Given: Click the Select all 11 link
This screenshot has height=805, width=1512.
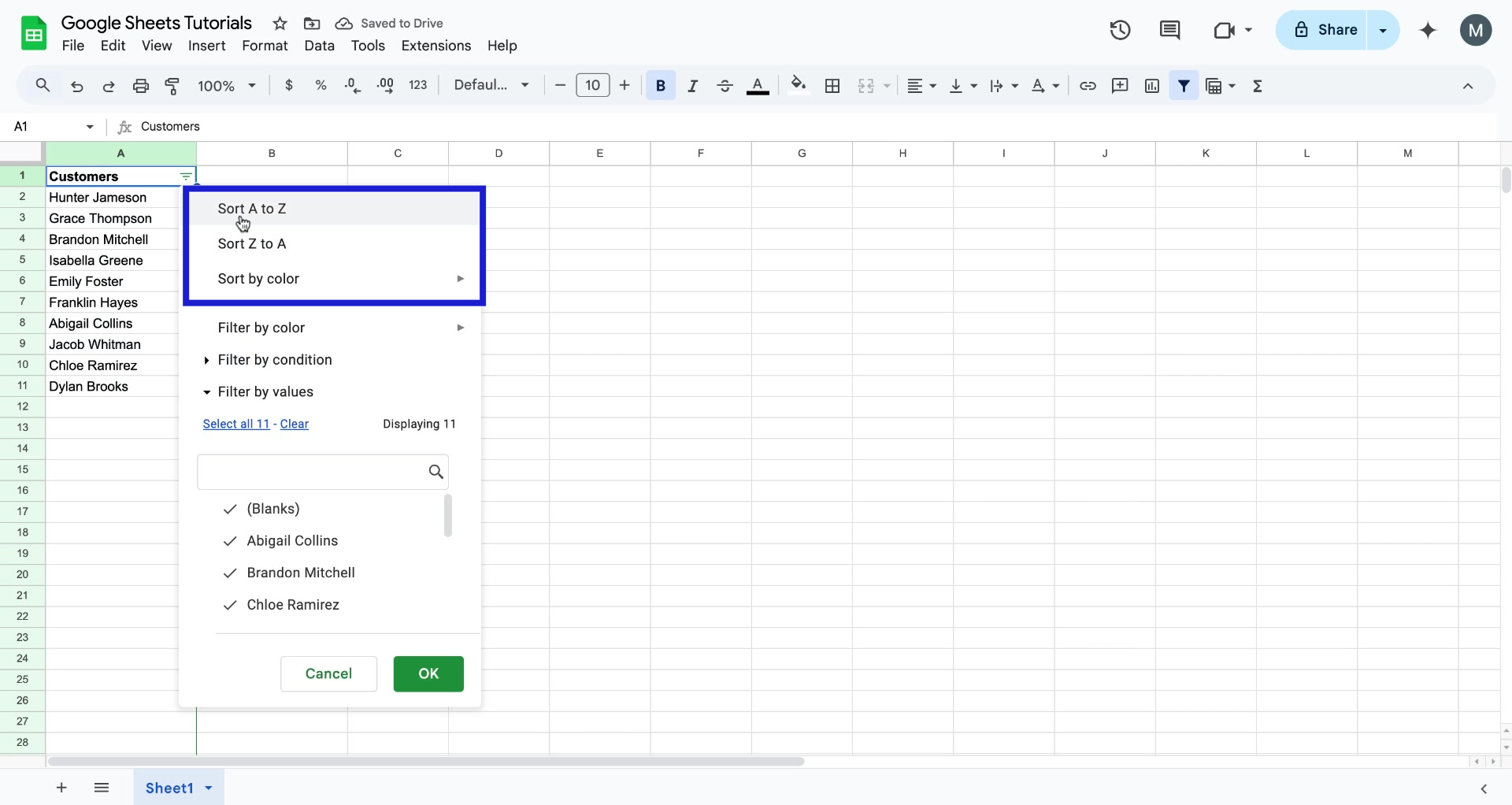Looking at the screenshot, I should pyautogui.click(x=235, y=424).
